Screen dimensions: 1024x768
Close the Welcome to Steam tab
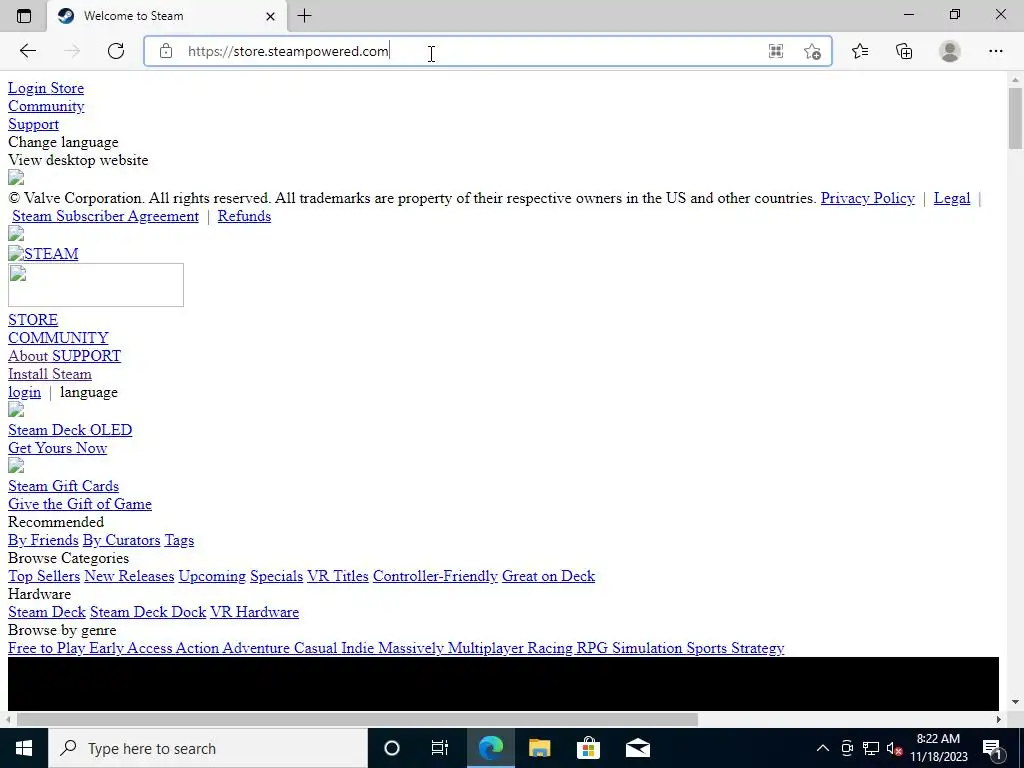tap(270, 16)
